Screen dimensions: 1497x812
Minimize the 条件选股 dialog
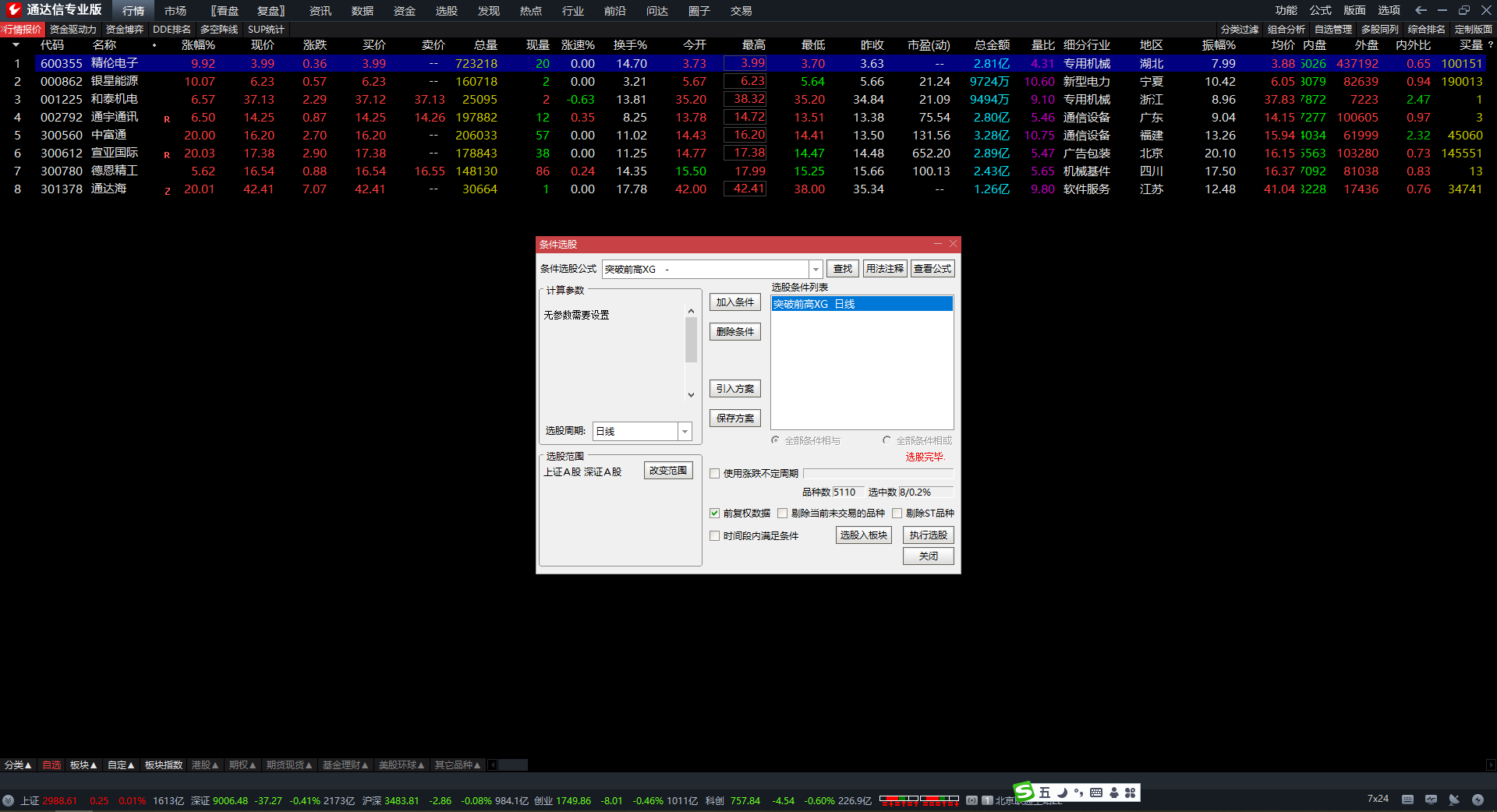[x=938, y=244]
